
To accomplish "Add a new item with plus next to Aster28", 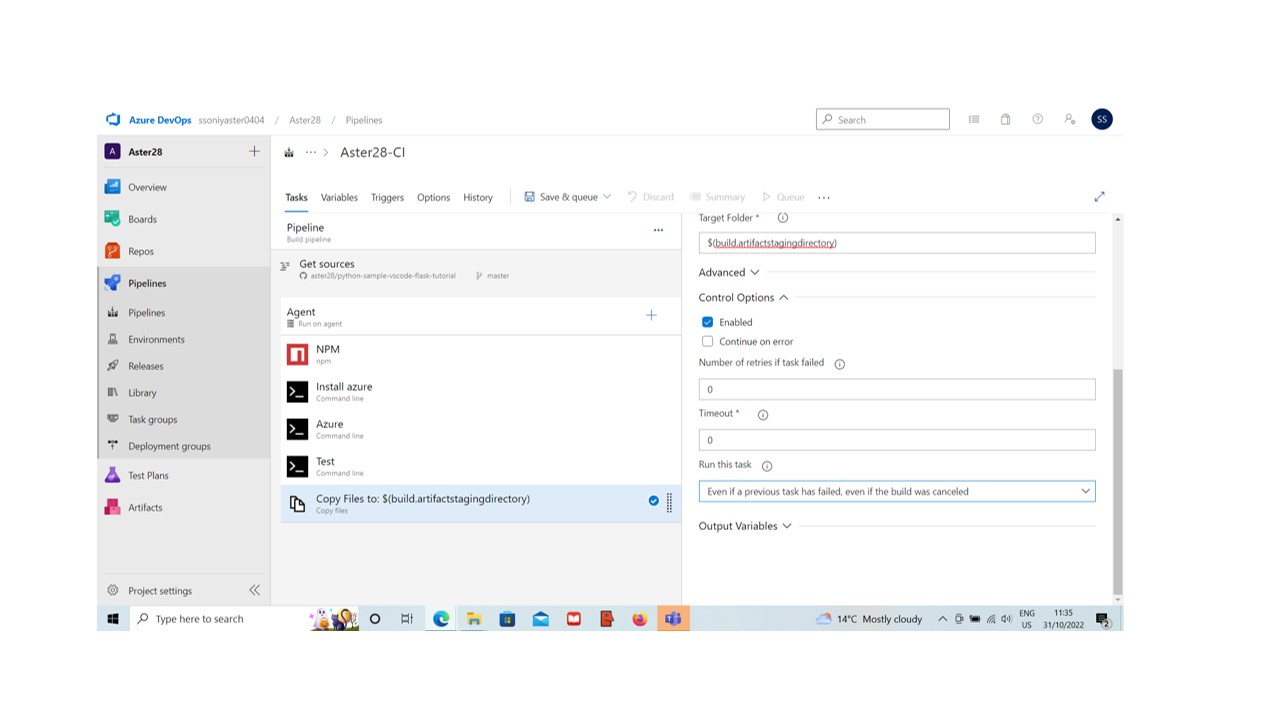I will (254, 151).
